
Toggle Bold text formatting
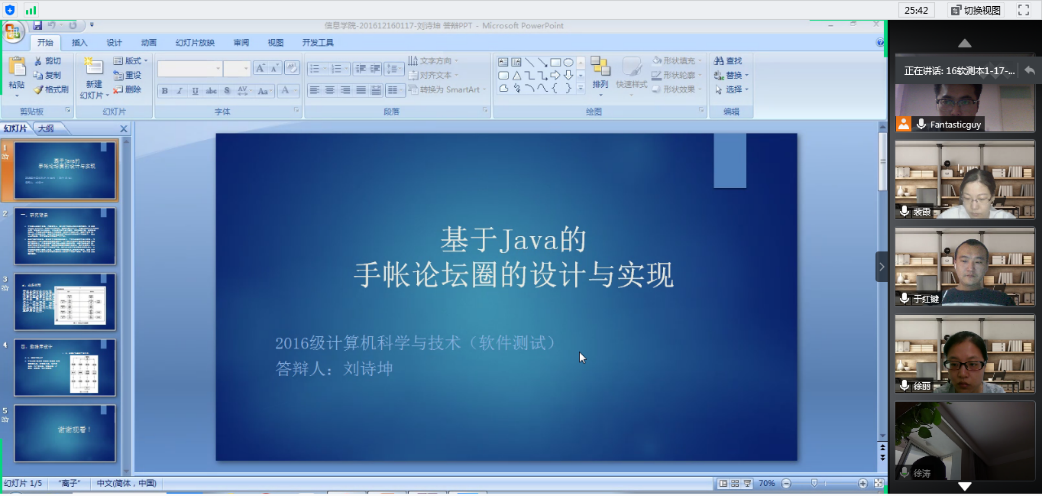165,90
